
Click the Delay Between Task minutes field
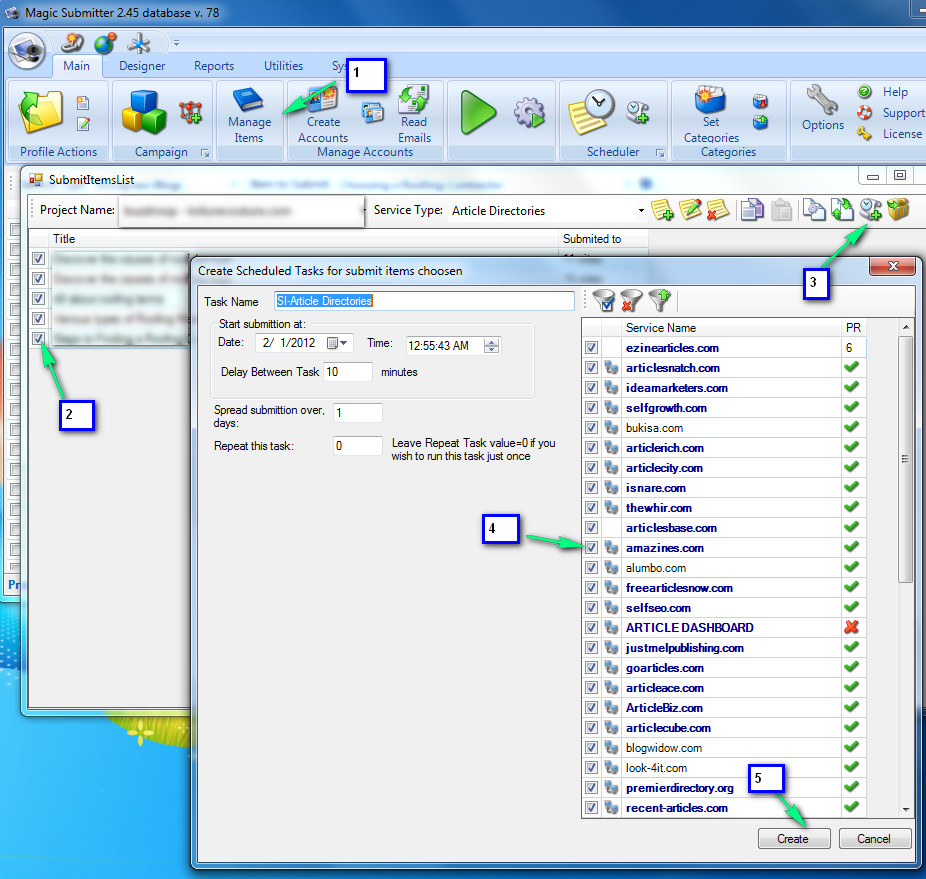pyautogui.click(x=348, y=372)
